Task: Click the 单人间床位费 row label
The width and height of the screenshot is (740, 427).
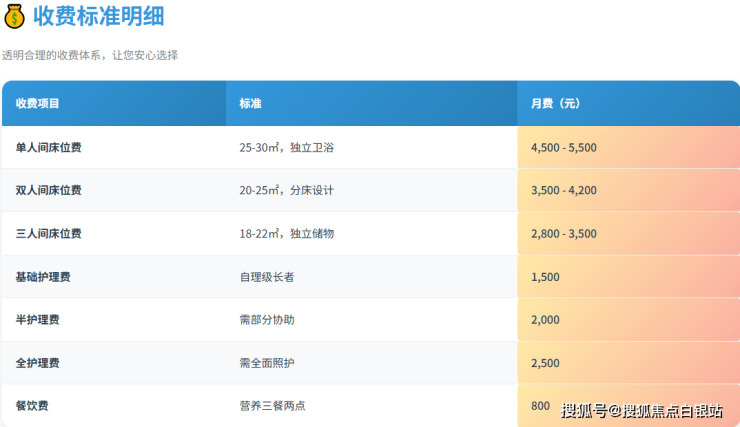Action: (x=48, y=147)
